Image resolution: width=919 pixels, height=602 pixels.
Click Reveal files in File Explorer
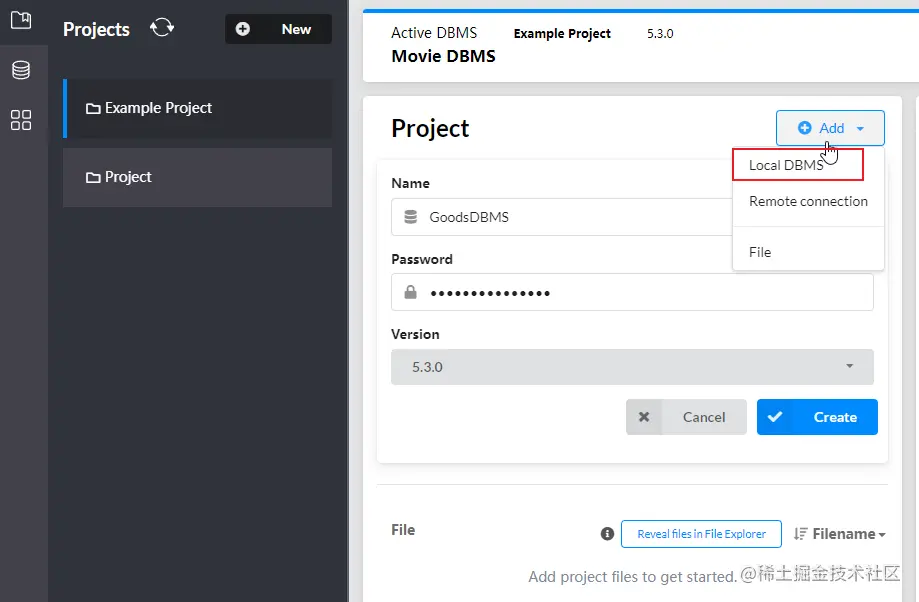701,534
